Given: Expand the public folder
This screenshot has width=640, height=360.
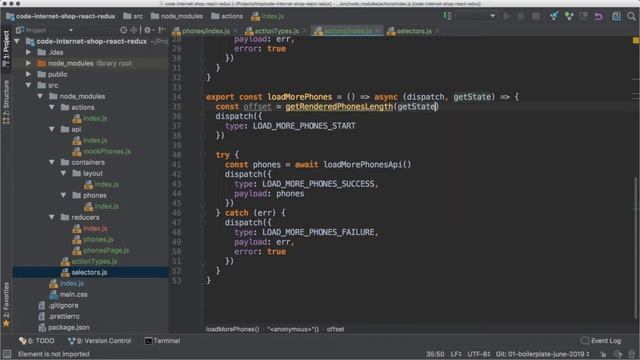Looking at the screenshot, I should [29, 74].
